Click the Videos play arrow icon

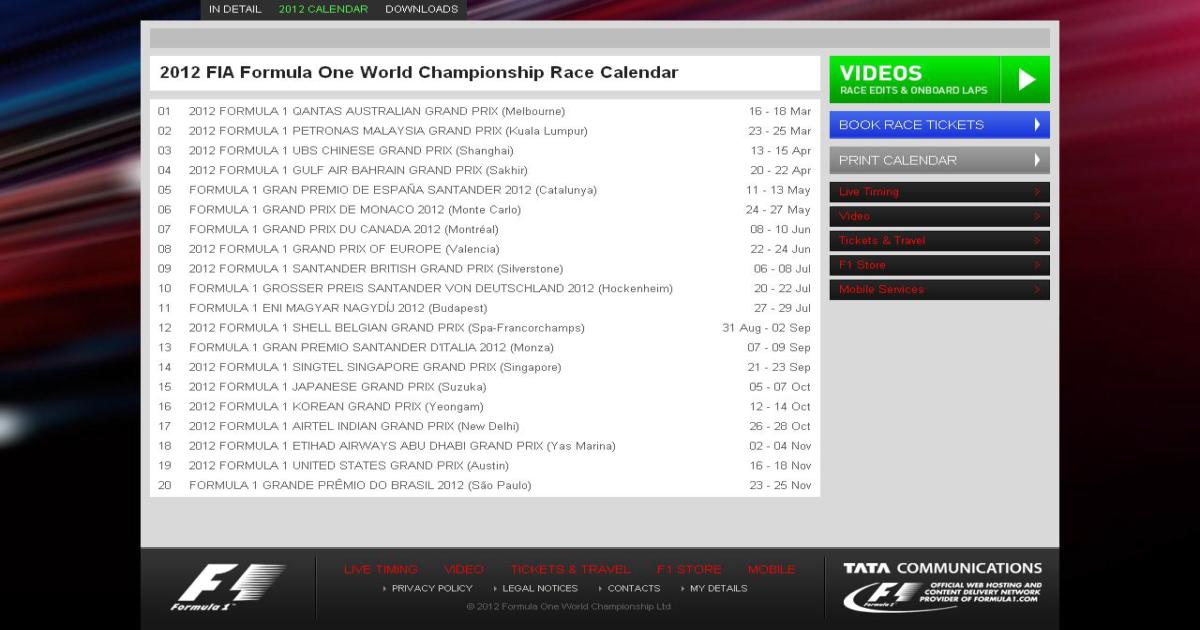click(1026, 80)
